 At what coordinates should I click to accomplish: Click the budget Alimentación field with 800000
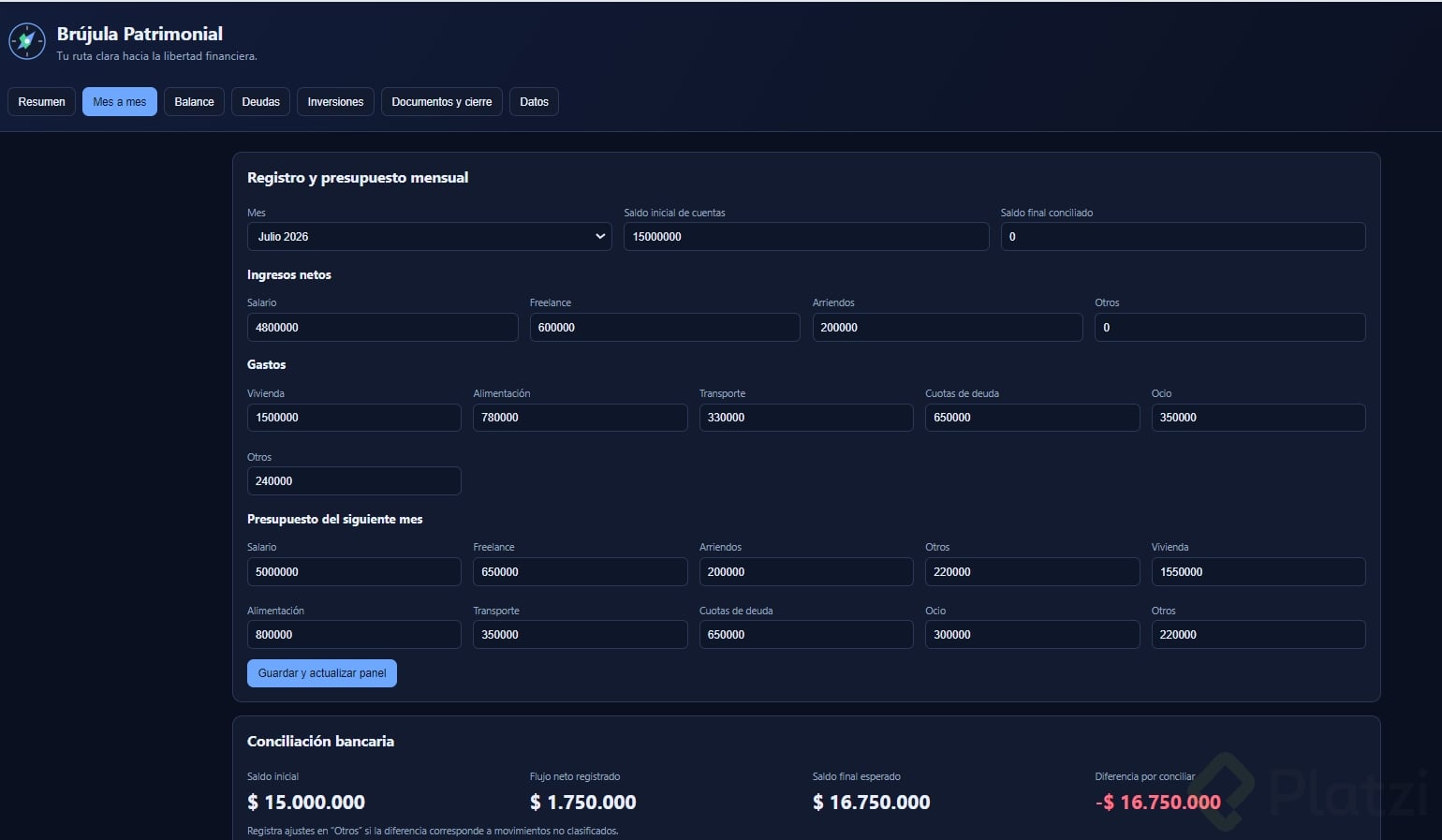354,635
